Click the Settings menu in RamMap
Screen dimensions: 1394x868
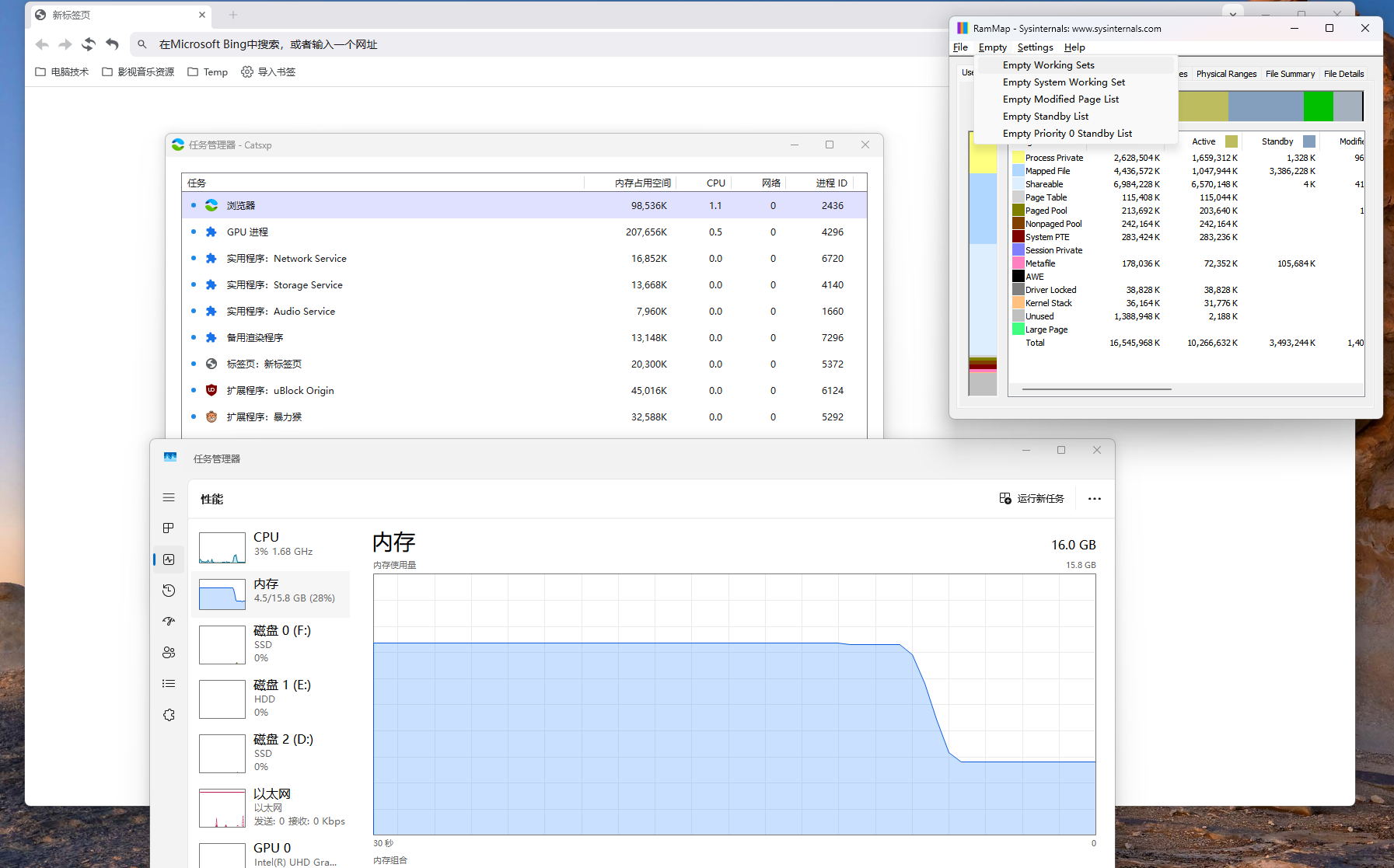tap(1035, 47)
